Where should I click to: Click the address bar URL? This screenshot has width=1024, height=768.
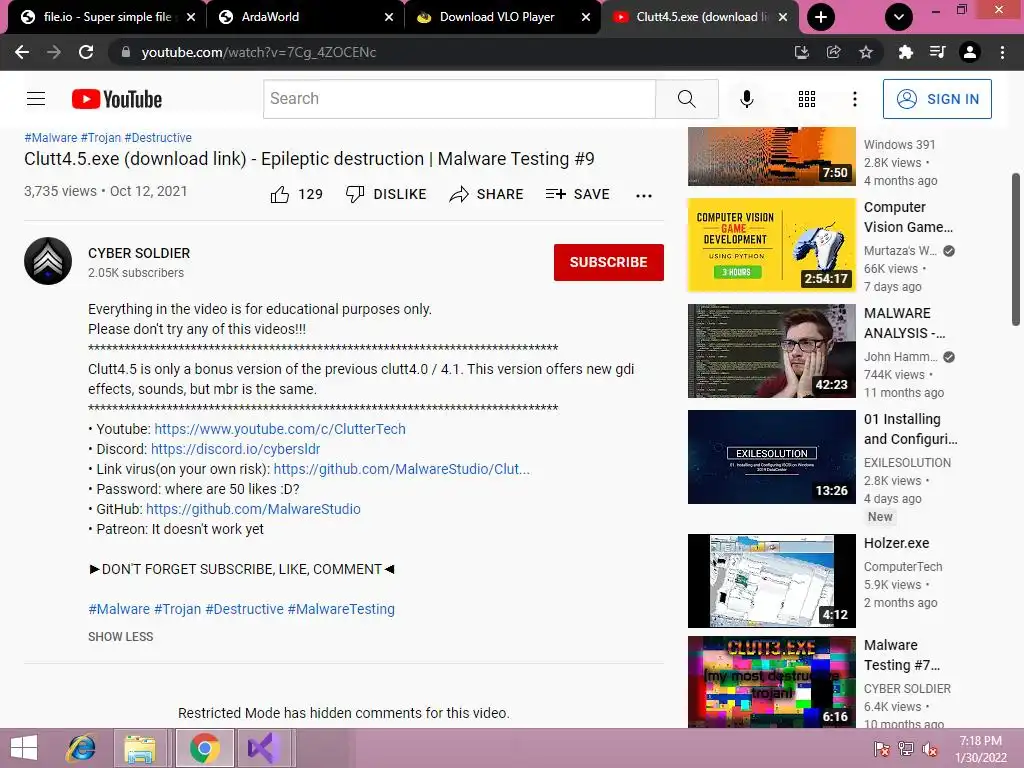259,52
